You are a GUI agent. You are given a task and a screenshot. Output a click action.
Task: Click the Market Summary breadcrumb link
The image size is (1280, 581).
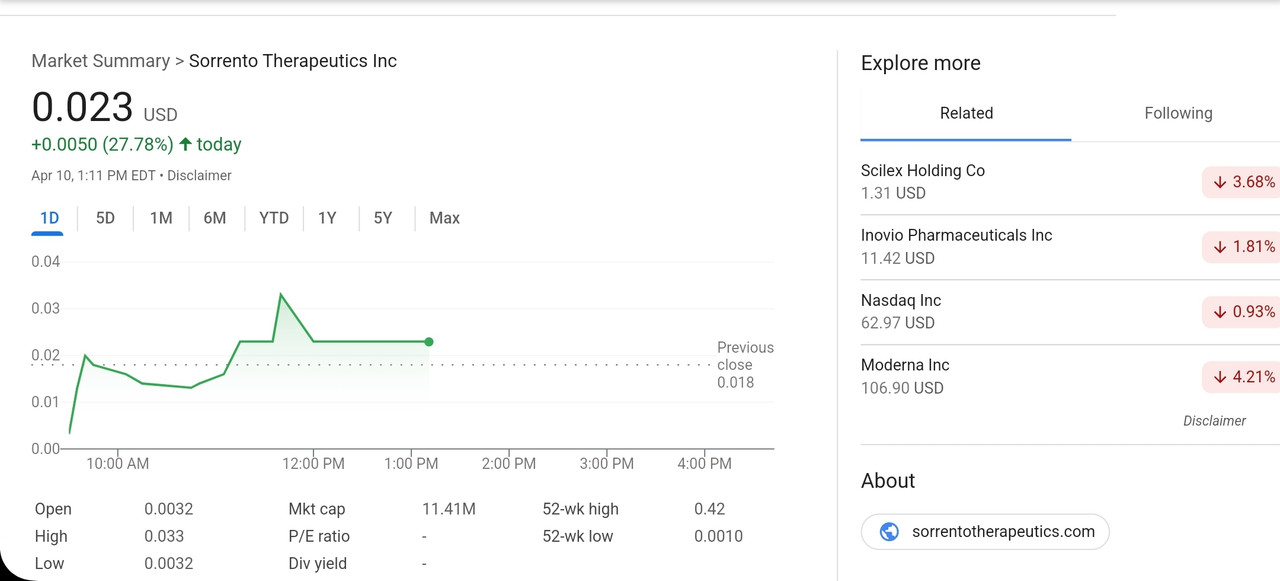100,61
